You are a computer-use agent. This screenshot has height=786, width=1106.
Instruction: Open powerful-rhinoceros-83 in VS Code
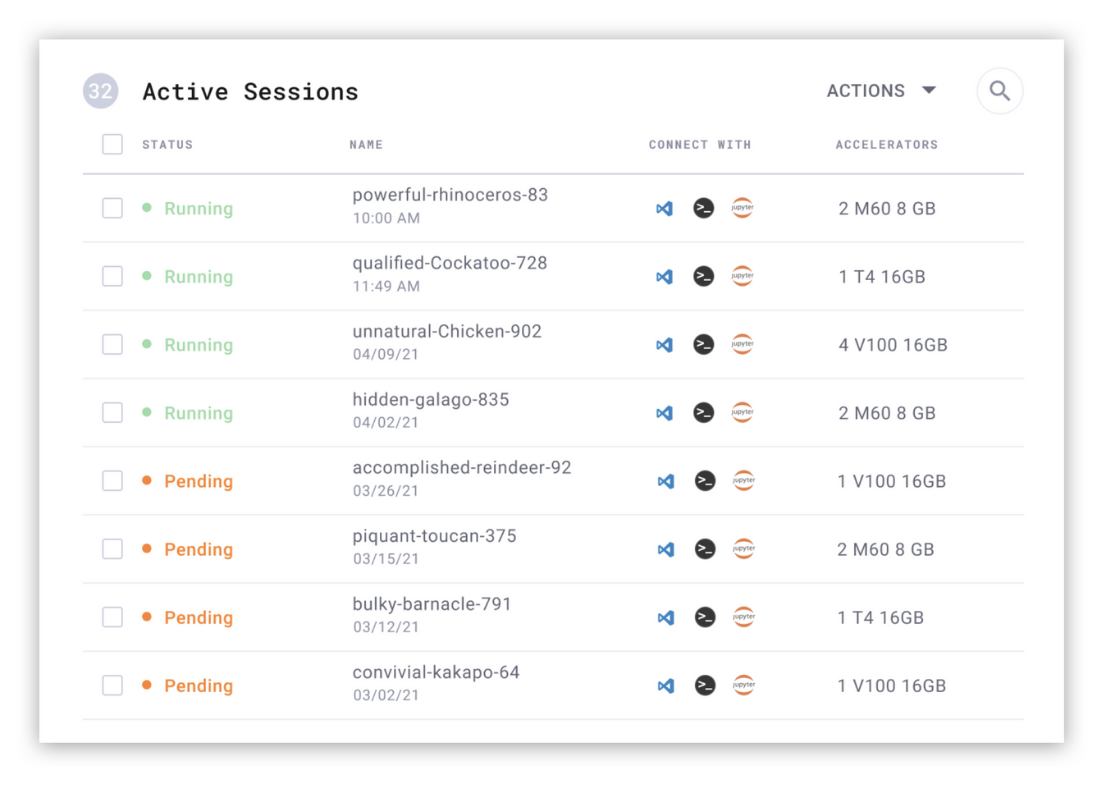664,209
